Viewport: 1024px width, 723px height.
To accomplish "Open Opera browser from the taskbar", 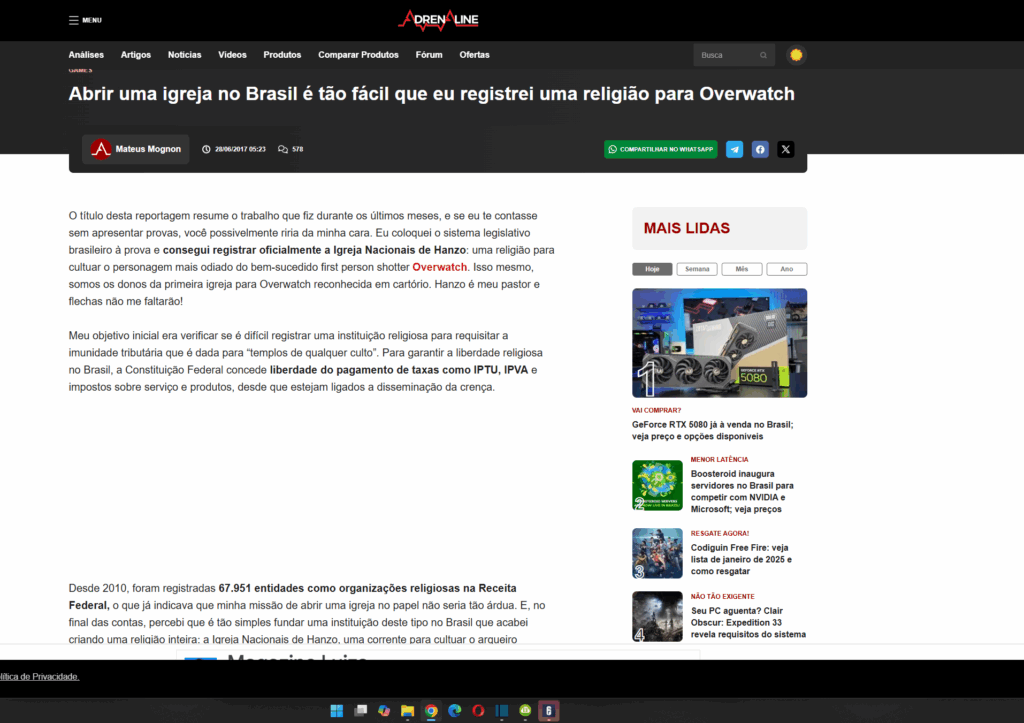I will pos(478,711).
